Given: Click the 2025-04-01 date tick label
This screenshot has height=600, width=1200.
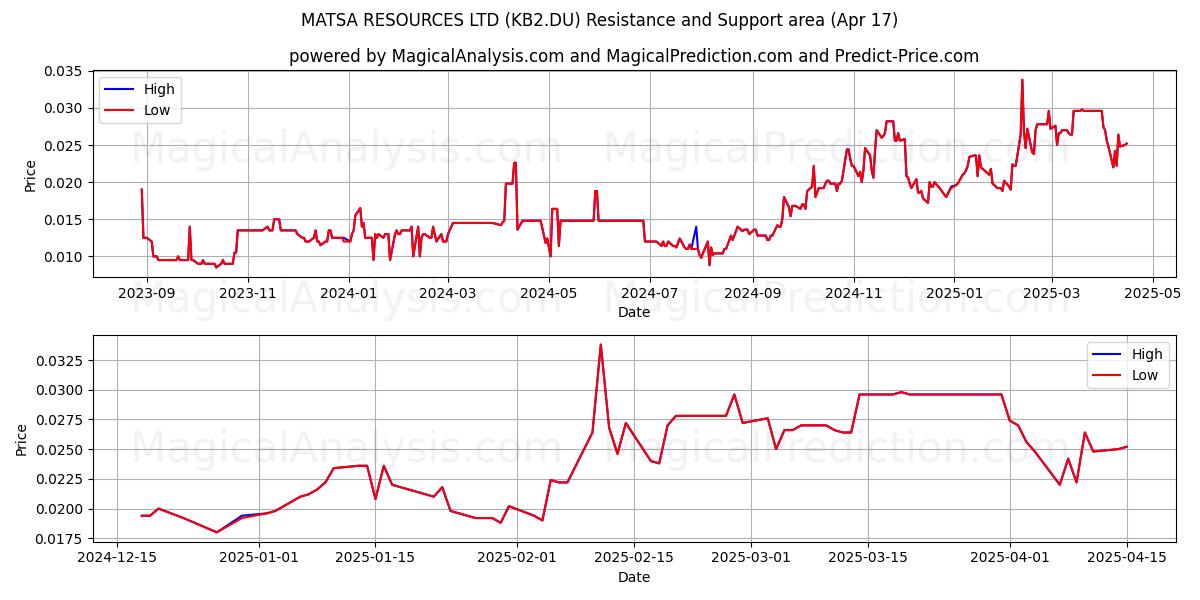Looking at the screenshot, I should 1009,559.
